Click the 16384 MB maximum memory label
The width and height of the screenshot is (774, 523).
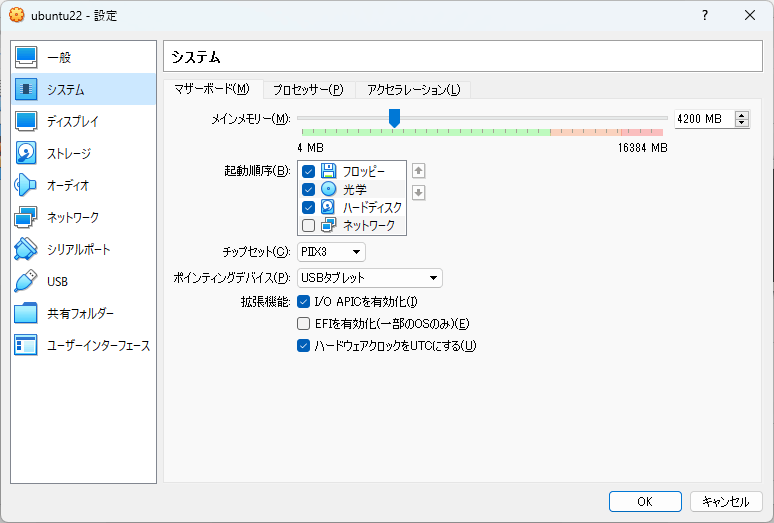coord(643,148)
